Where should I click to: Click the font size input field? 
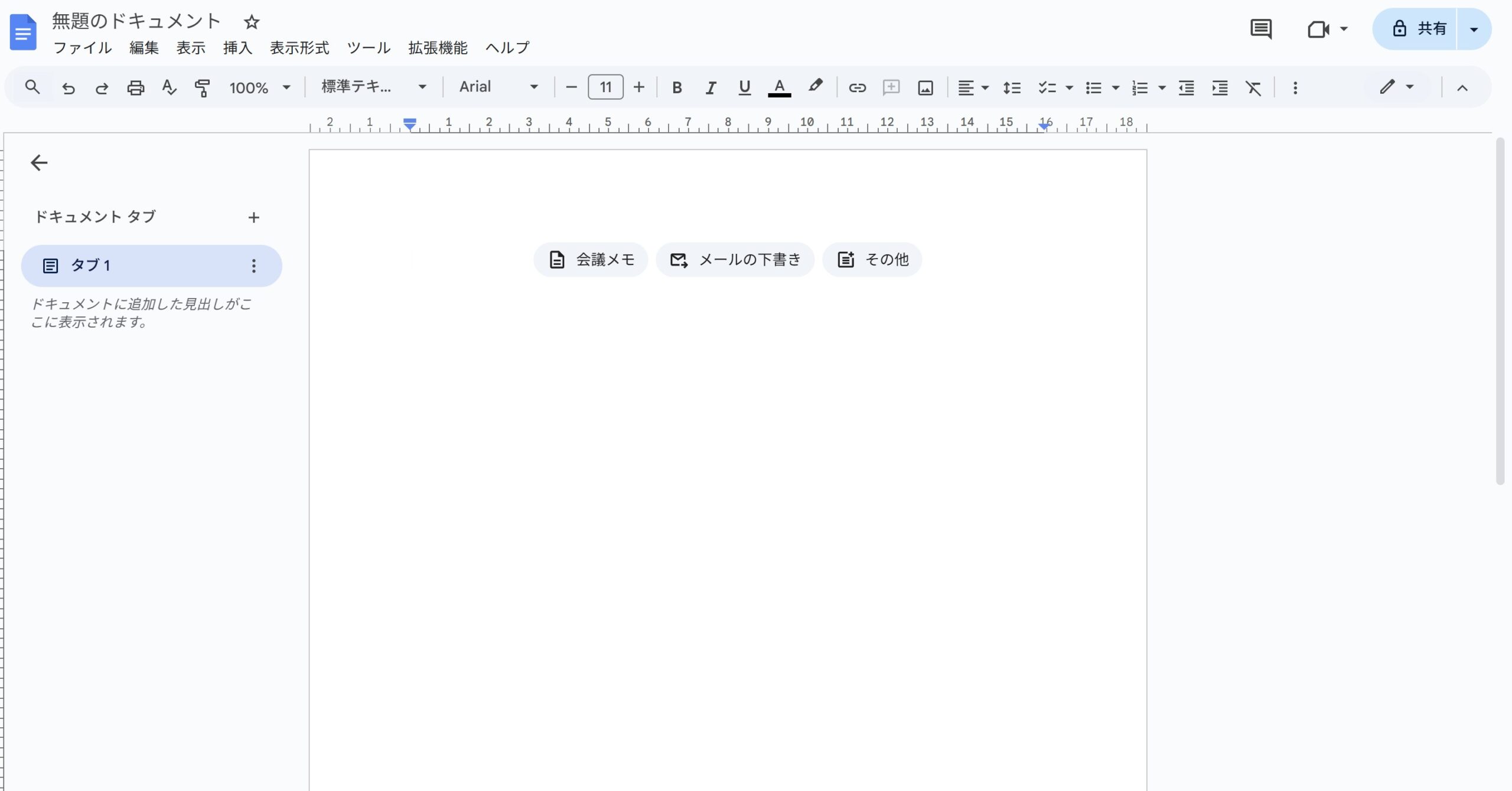click(x=605, y=87)
